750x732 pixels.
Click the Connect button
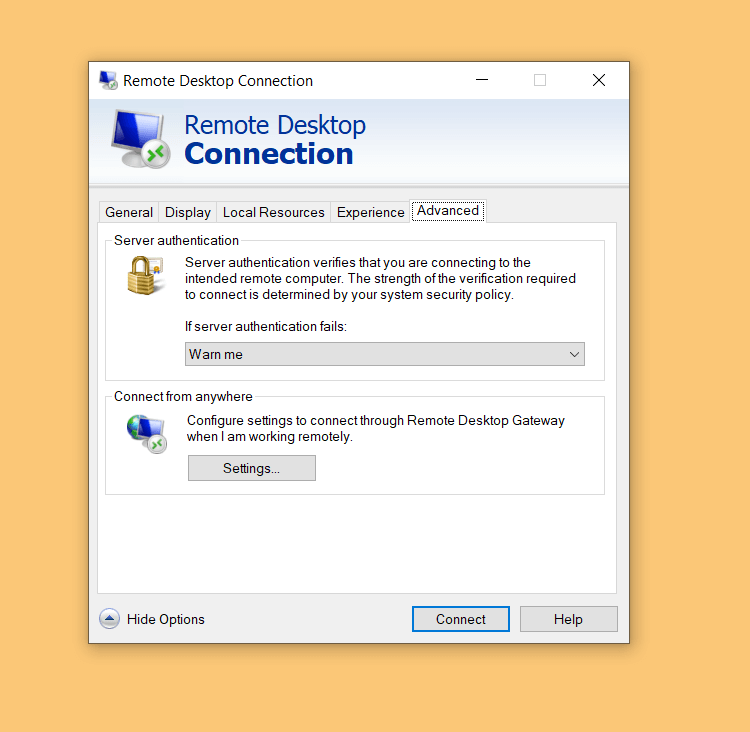click(461, 619)
